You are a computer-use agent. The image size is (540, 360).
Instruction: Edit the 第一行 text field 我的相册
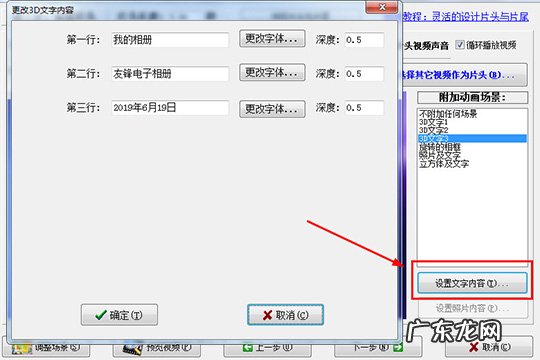coord(170,40)
